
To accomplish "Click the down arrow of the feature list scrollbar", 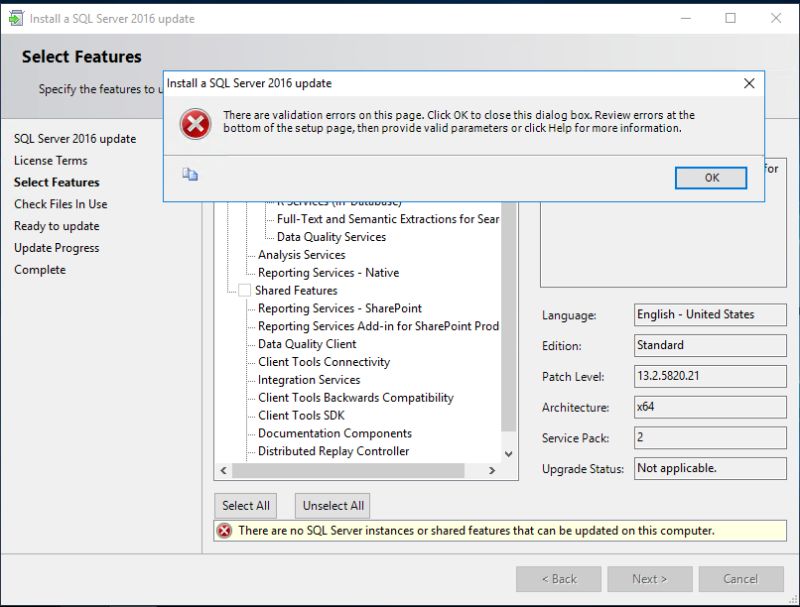I will point(507,453).
